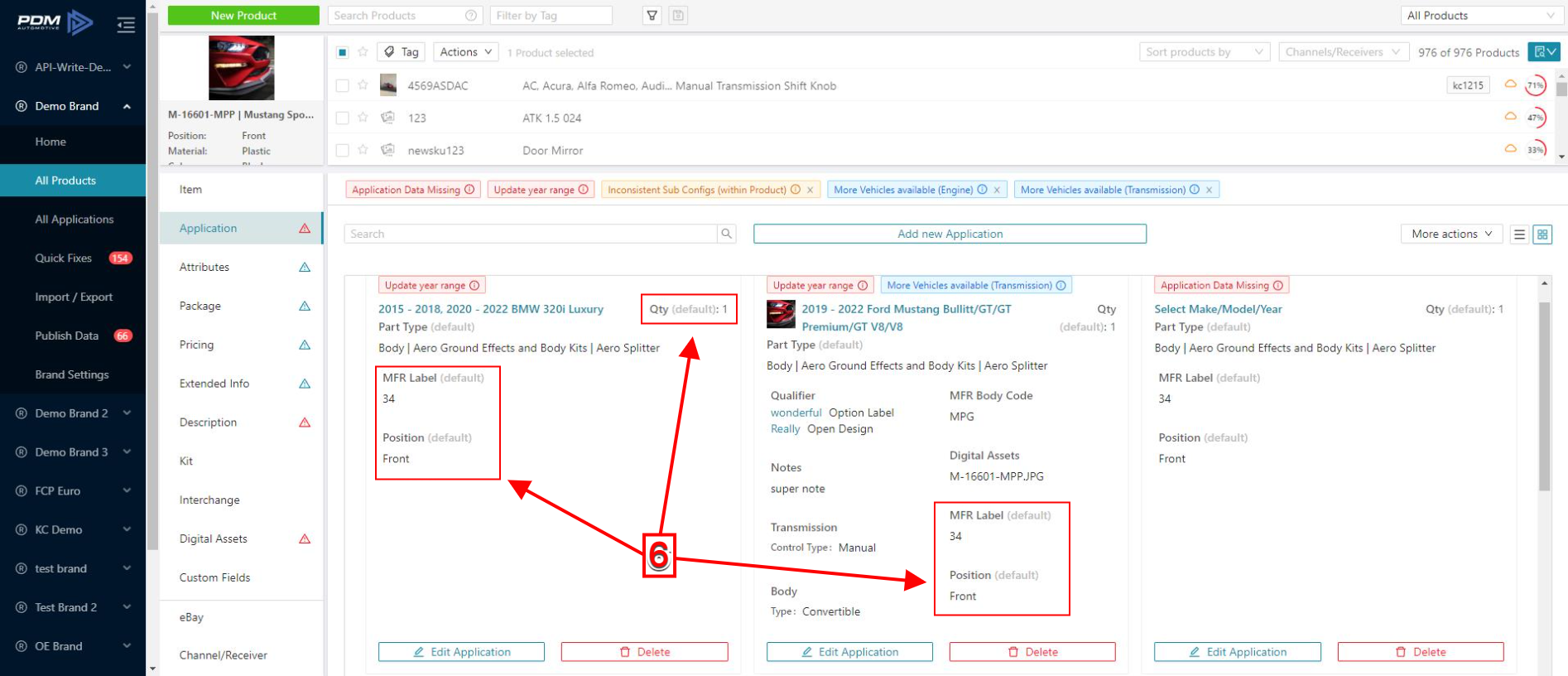This screenshot has width=1568, height=676.
Task: Check the 4569ASDAC product checkbox
Action: click(342, 85)
